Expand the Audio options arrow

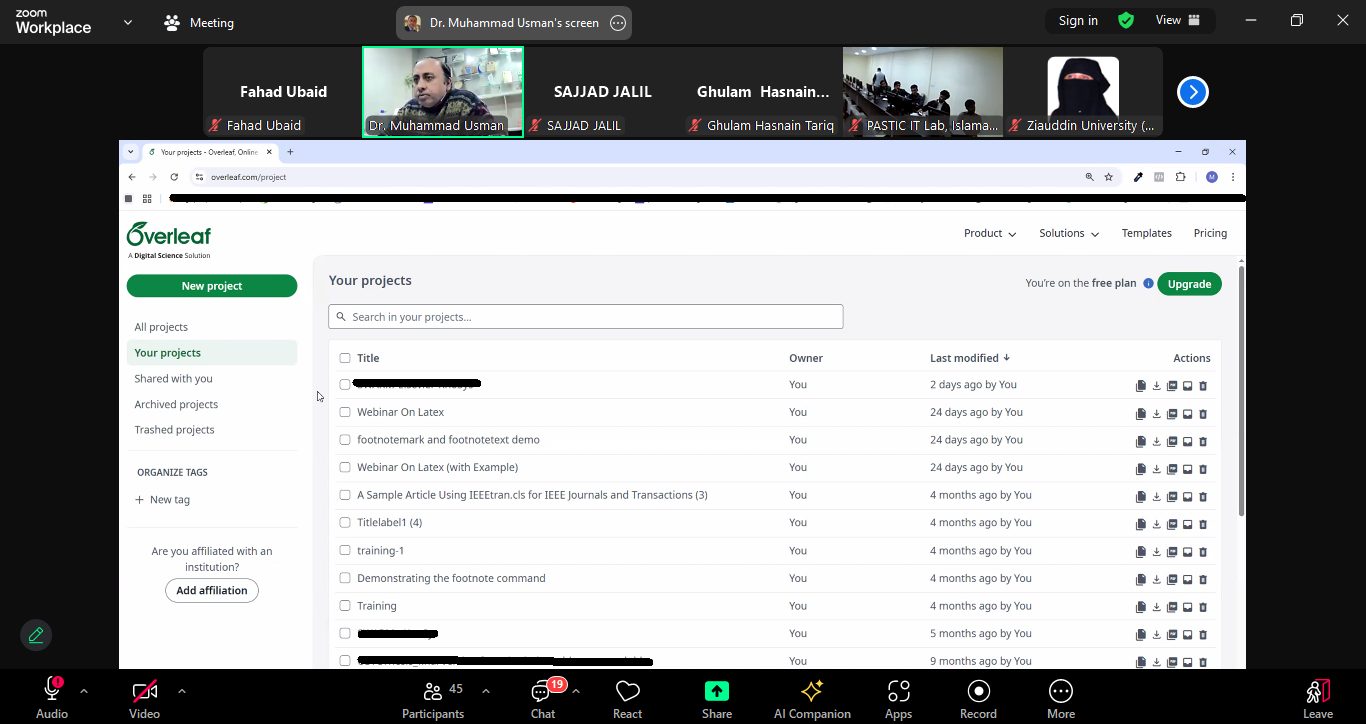click(84, 691)
